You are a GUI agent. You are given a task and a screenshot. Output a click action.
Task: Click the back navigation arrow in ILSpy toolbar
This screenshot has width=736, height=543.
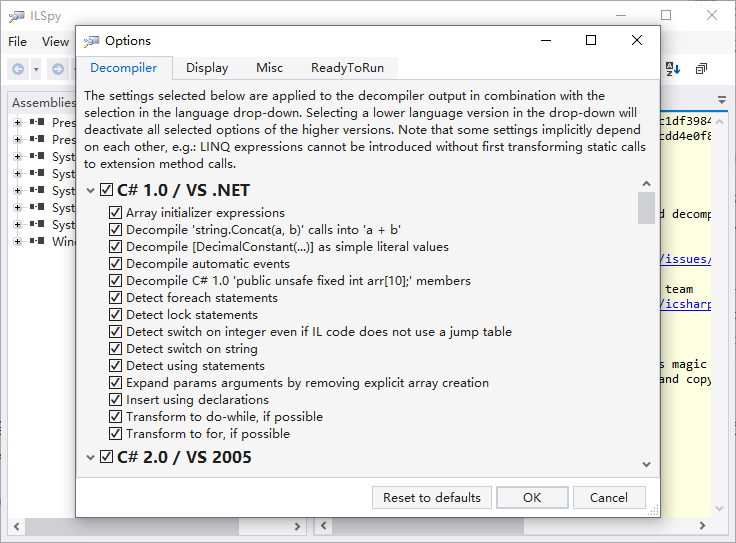coord(18,69)
